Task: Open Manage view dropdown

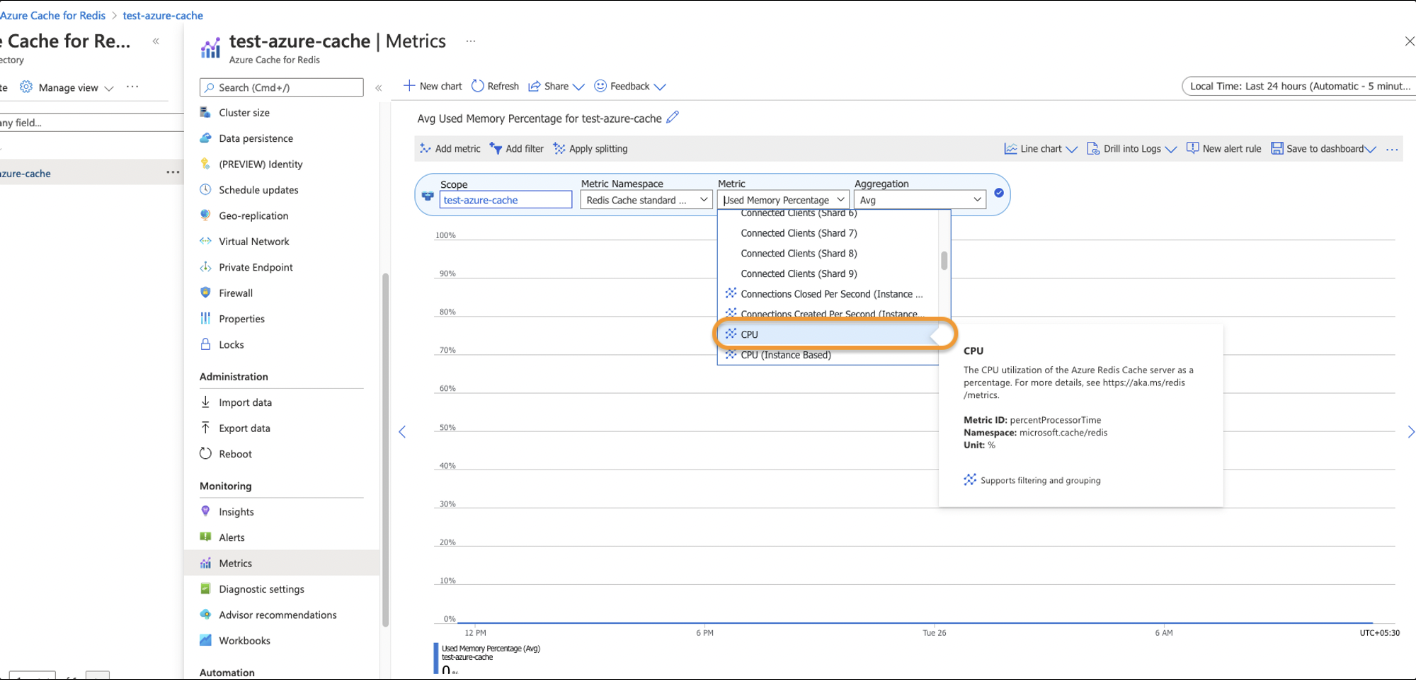Action: tap(68, 88)
